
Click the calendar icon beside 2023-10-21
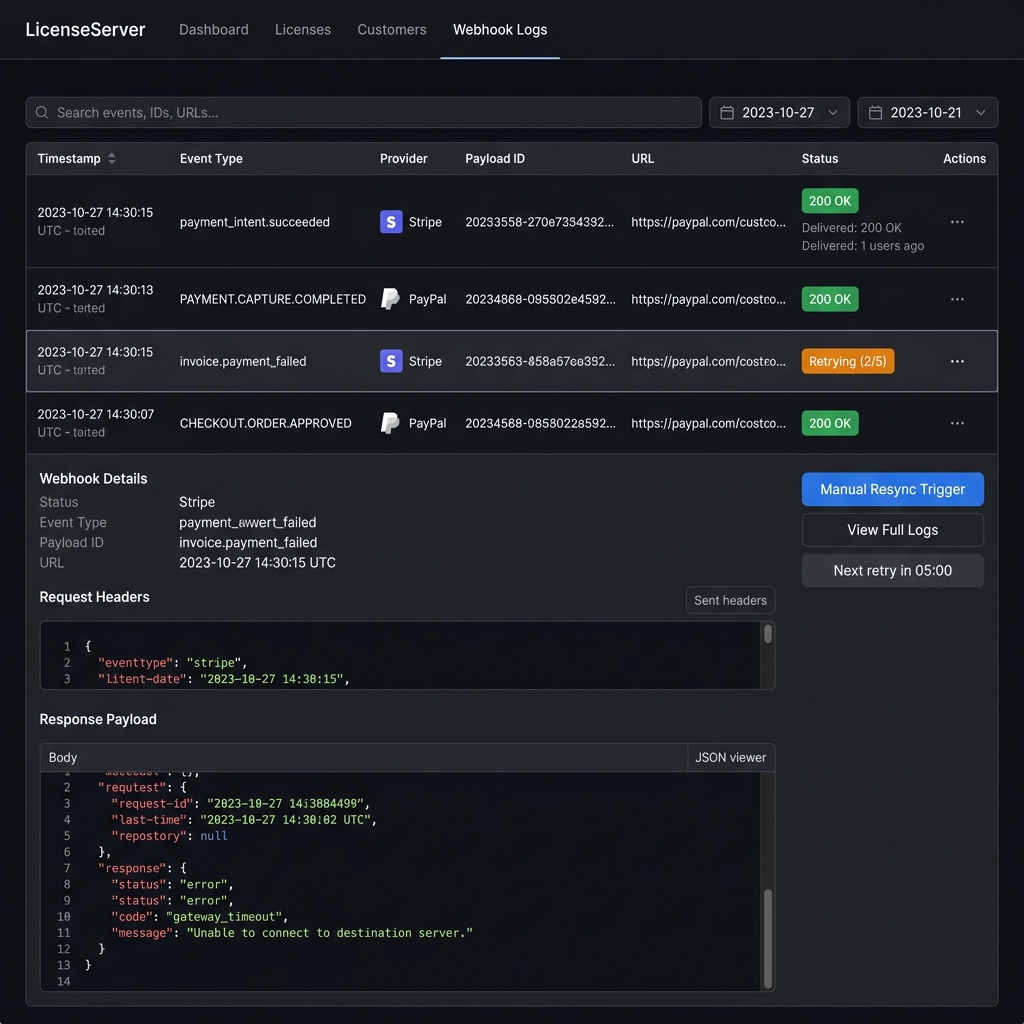click(875, 112)
